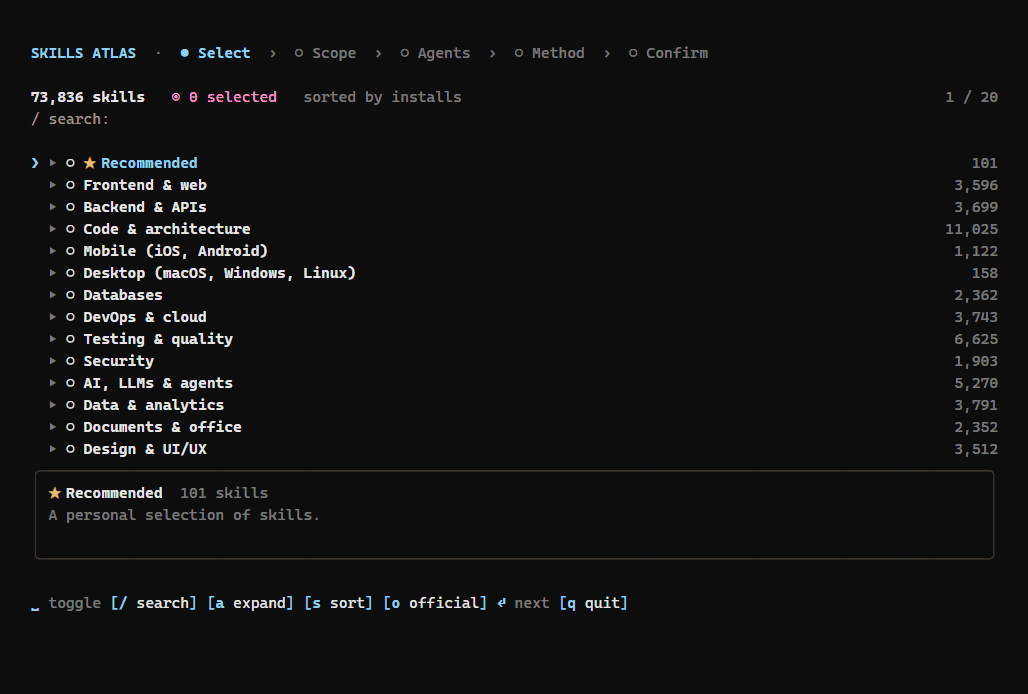Expand the DevOps & cloud triangle
The height and width of the screenshot is (694, 1028).
53,317
